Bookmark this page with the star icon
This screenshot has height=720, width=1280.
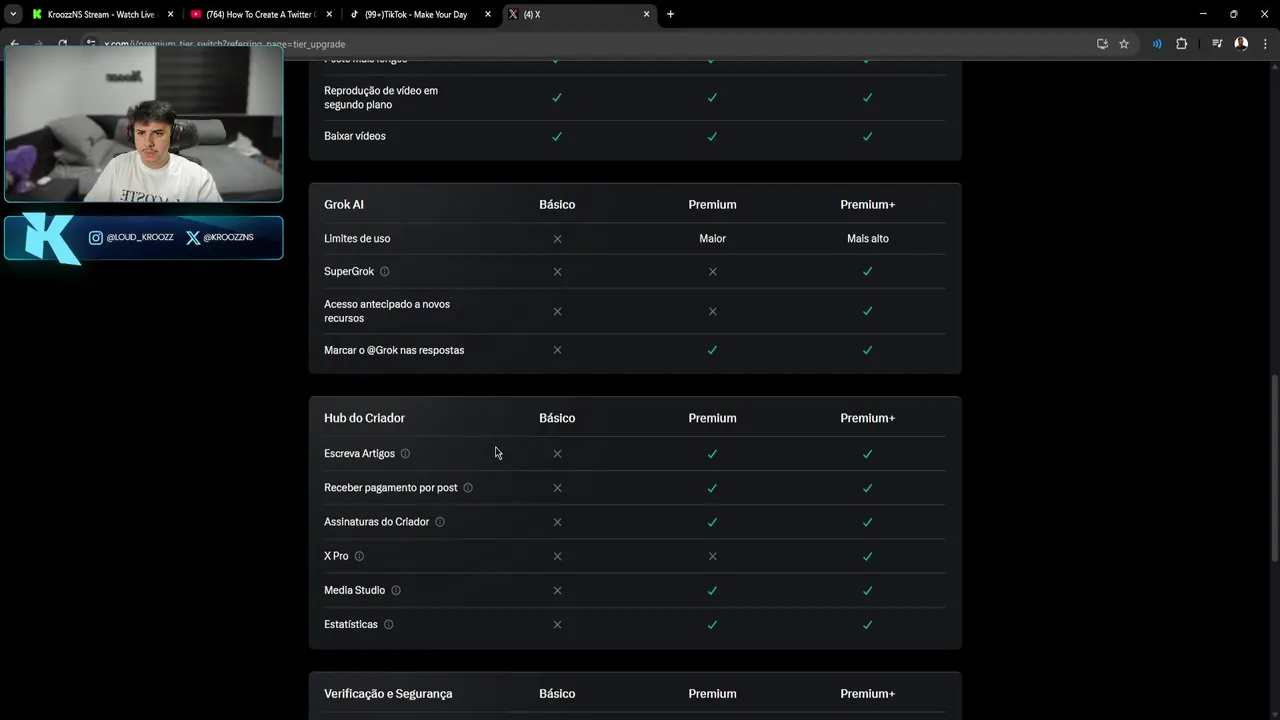pyautogui.click(x=1124, y=44)
